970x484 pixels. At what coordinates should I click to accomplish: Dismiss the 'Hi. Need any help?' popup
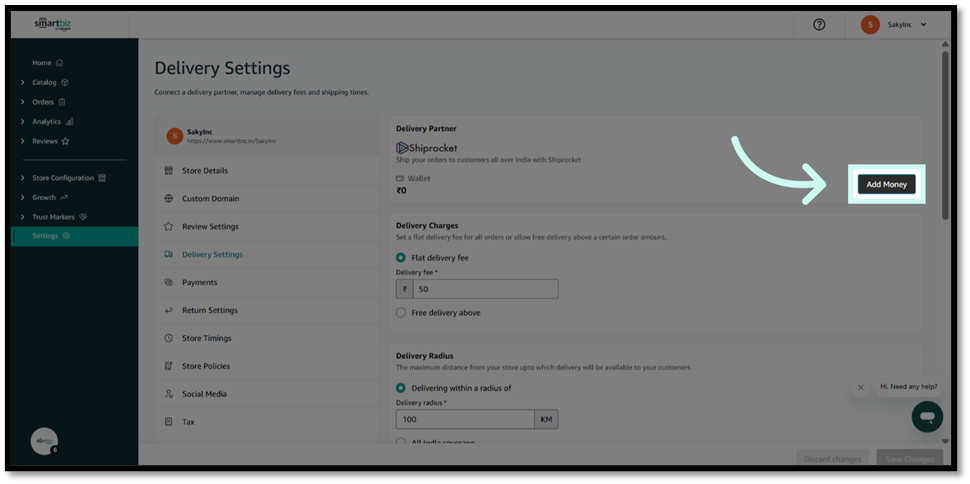pos(861,387)
